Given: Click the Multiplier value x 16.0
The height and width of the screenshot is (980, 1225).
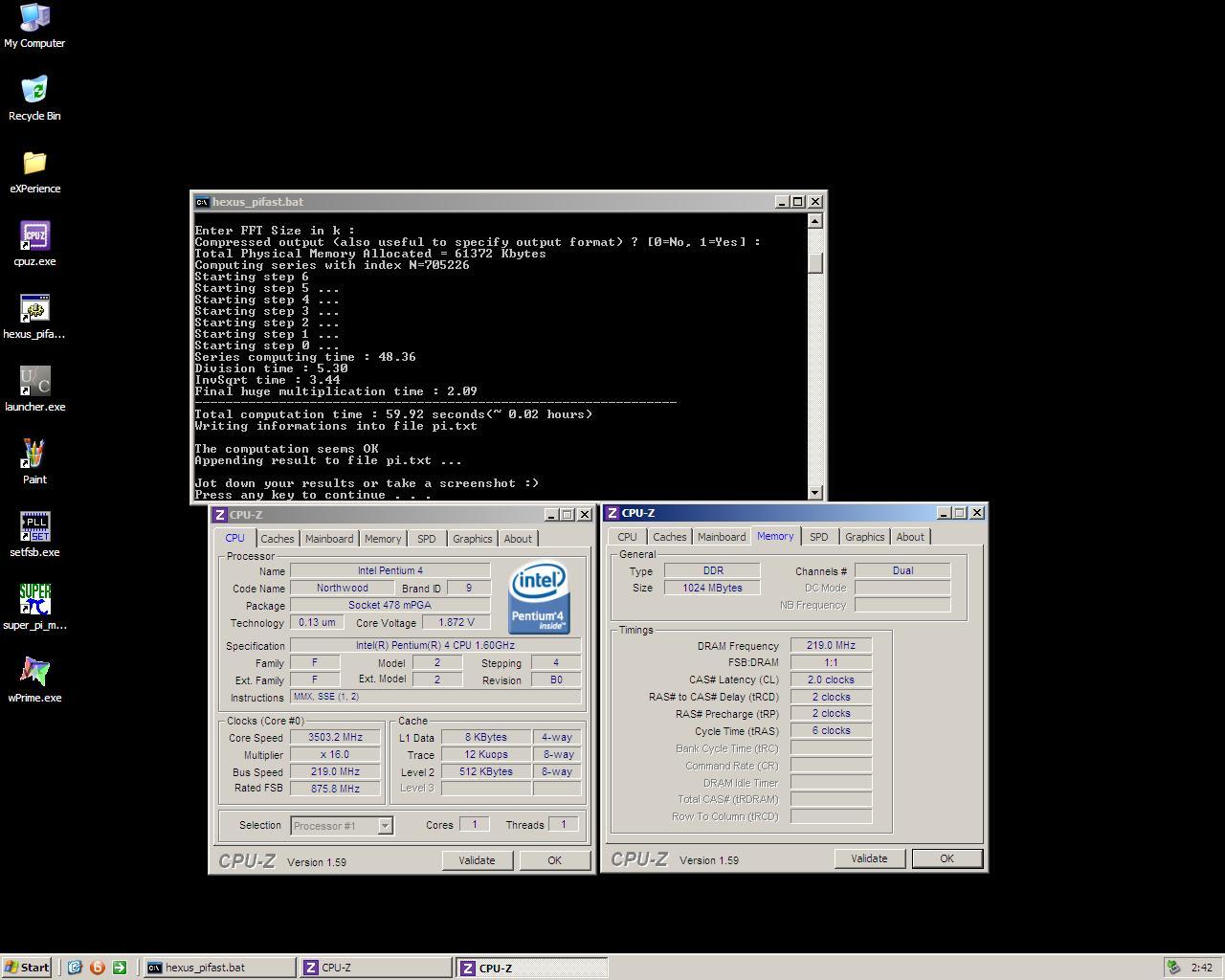Looking at the screenshot, I should (x=335, y=755).
